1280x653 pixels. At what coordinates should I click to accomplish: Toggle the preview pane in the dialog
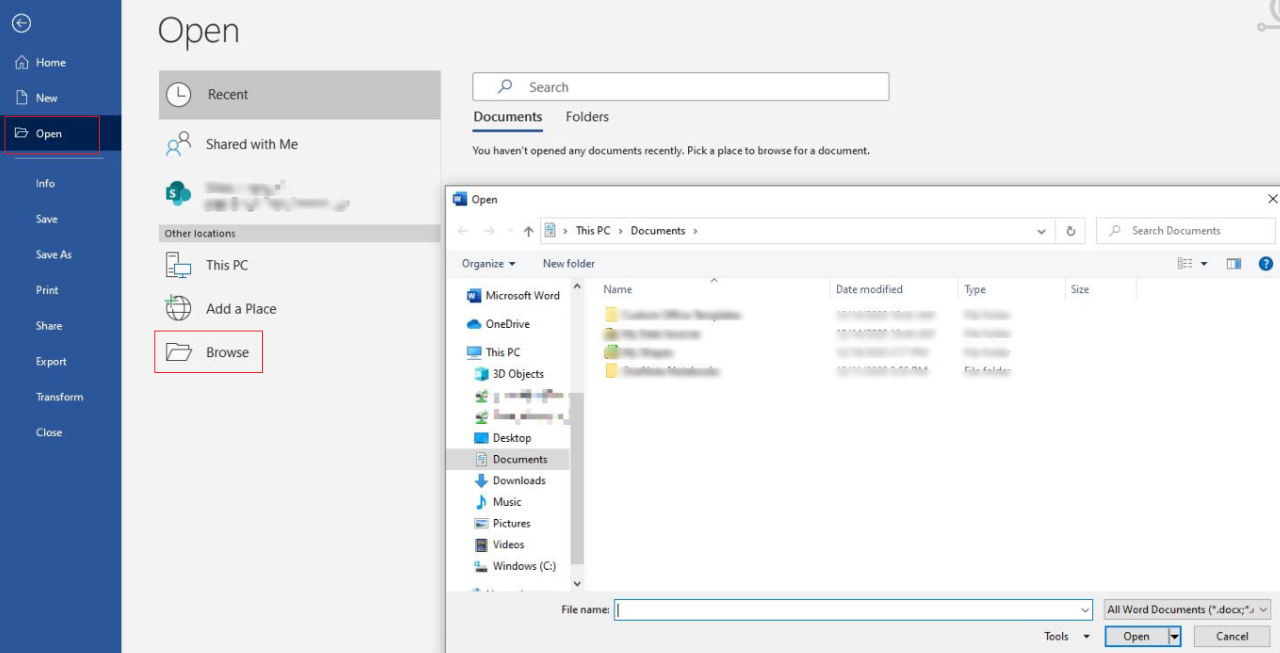(x=1236, y=263)
